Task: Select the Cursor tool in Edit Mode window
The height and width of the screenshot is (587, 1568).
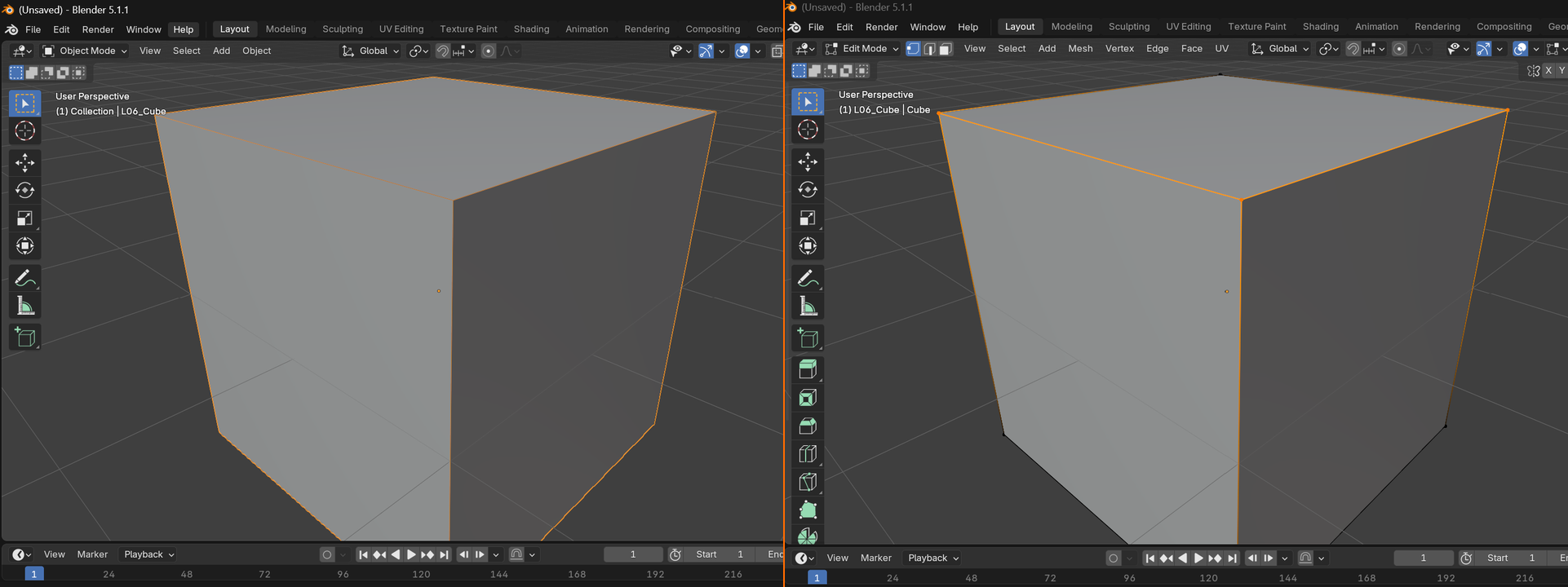Action: click(808, 130)
